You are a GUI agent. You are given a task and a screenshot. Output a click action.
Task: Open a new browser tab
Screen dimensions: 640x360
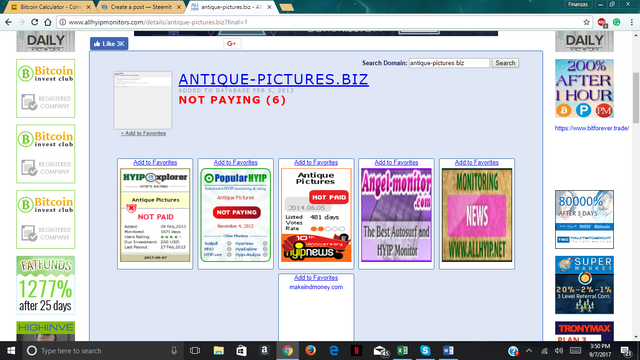(x=287, y=7)
